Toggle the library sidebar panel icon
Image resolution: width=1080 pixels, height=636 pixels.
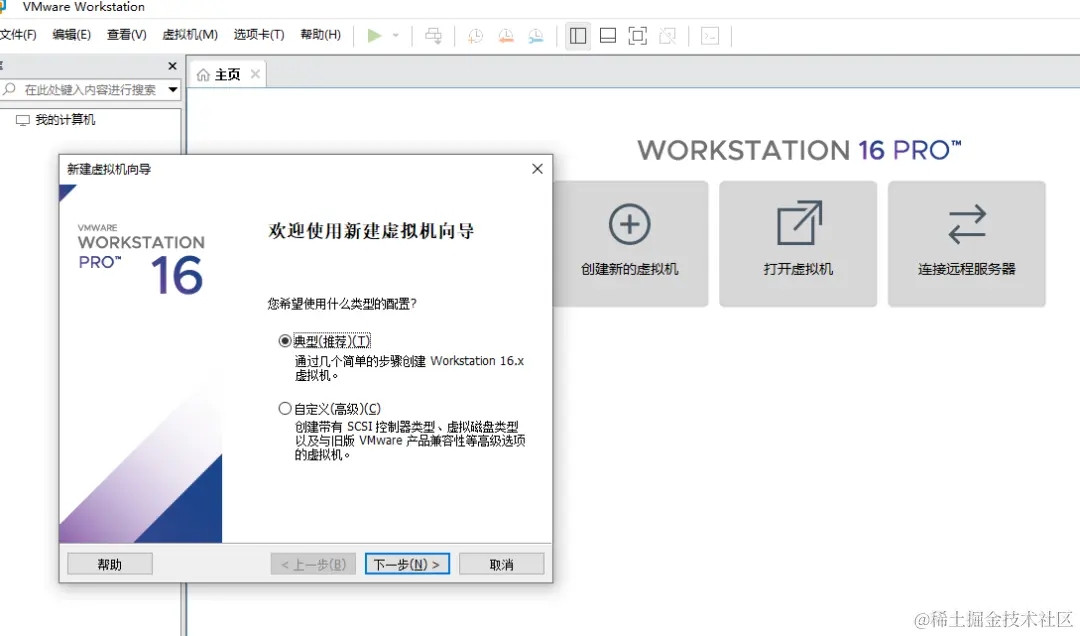578,35
